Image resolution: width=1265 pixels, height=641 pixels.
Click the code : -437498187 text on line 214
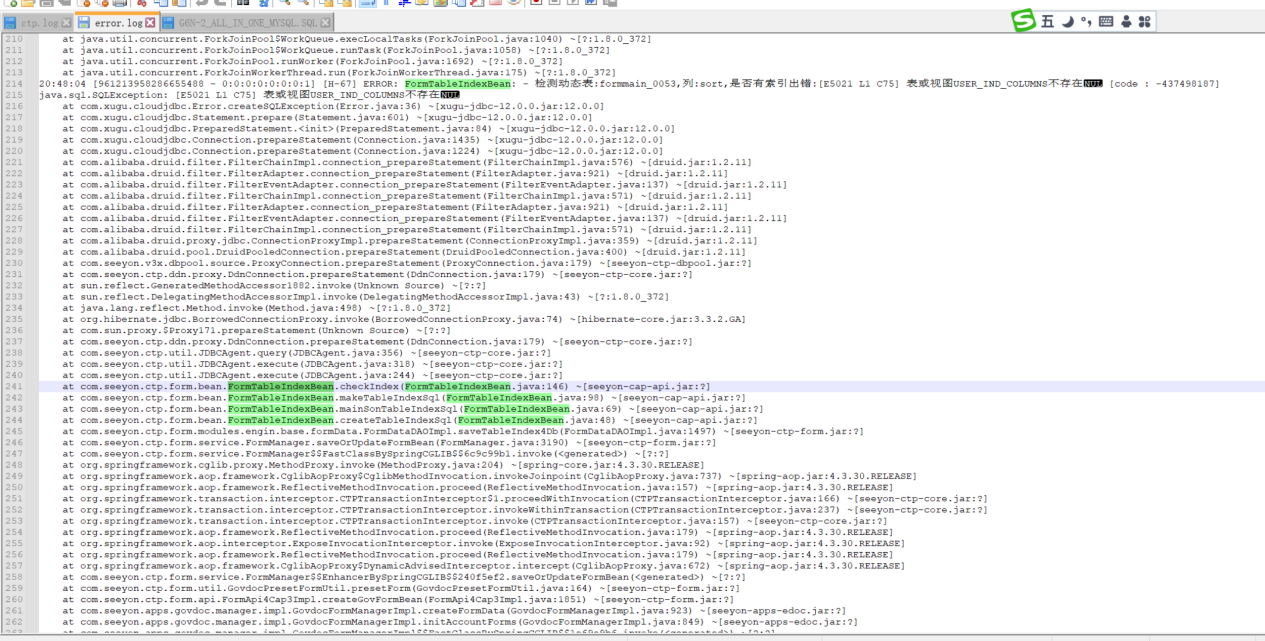tap(1163, 84)
